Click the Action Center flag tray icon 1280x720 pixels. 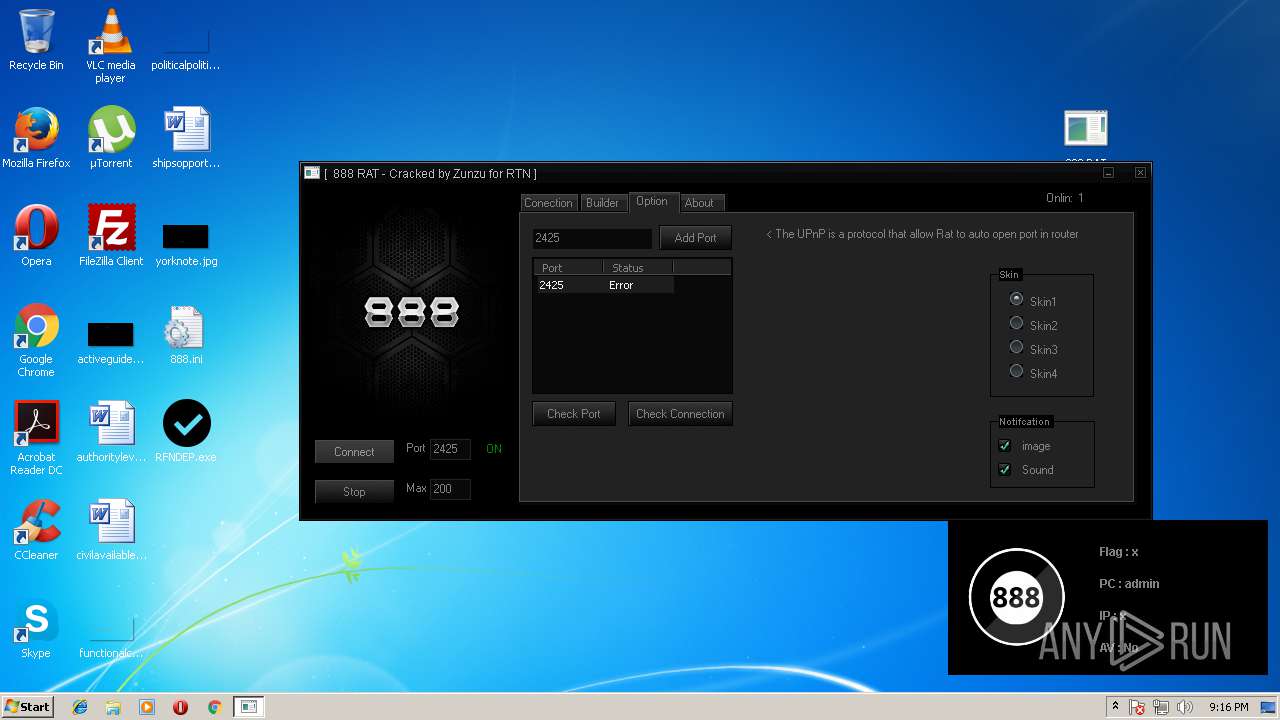[x=1138, y=707]
